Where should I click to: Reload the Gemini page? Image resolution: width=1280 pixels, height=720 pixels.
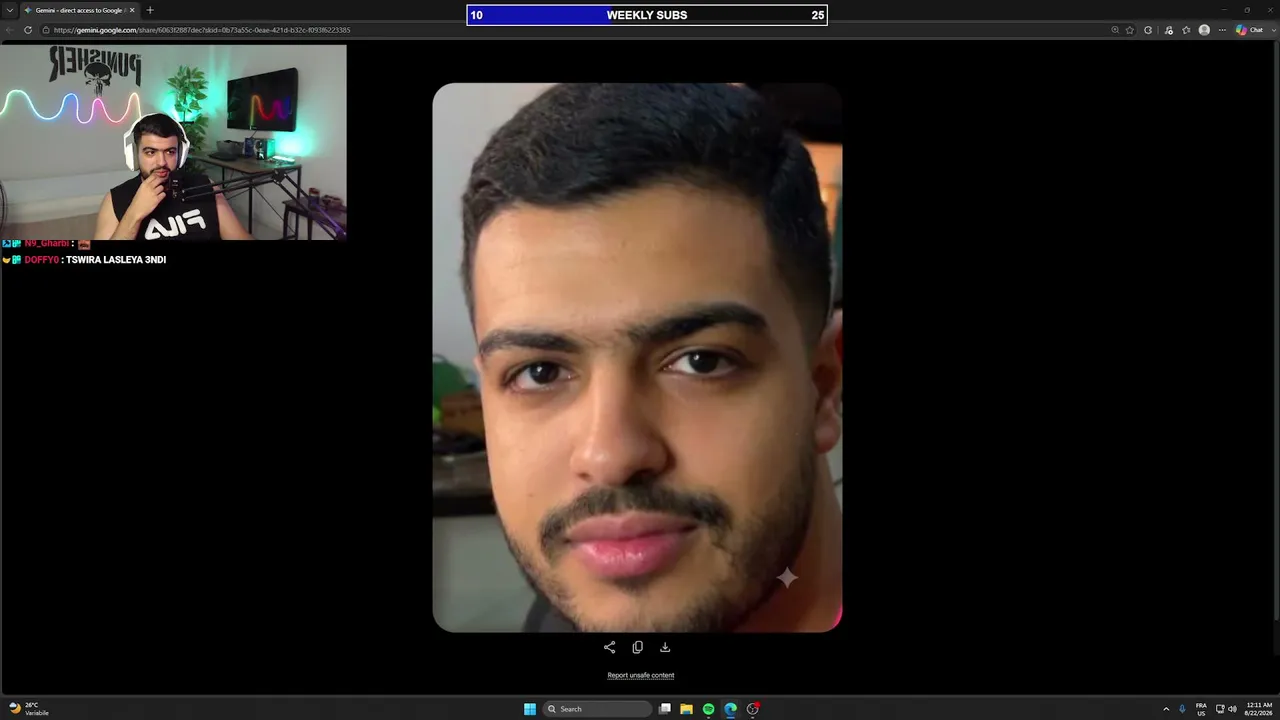tap(28, 30)
